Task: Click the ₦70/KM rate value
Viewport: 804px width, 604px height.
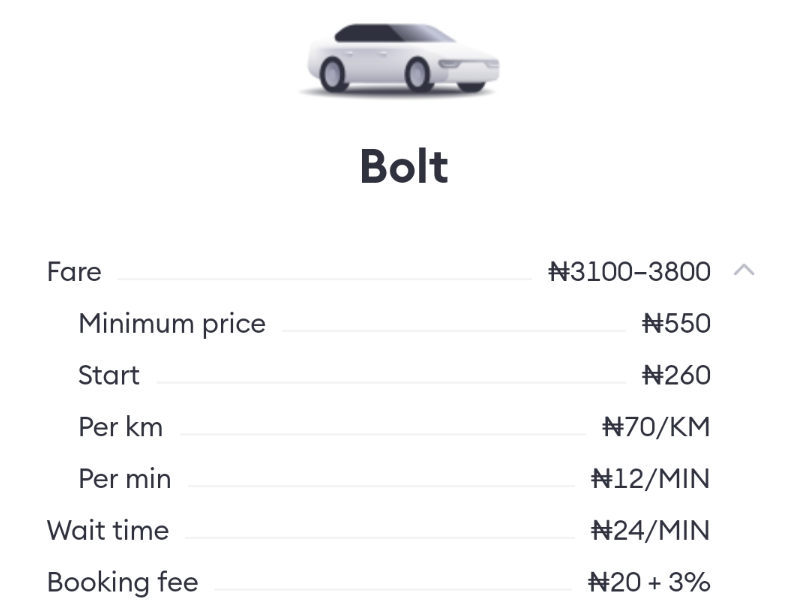Action: tap(656, 427)
